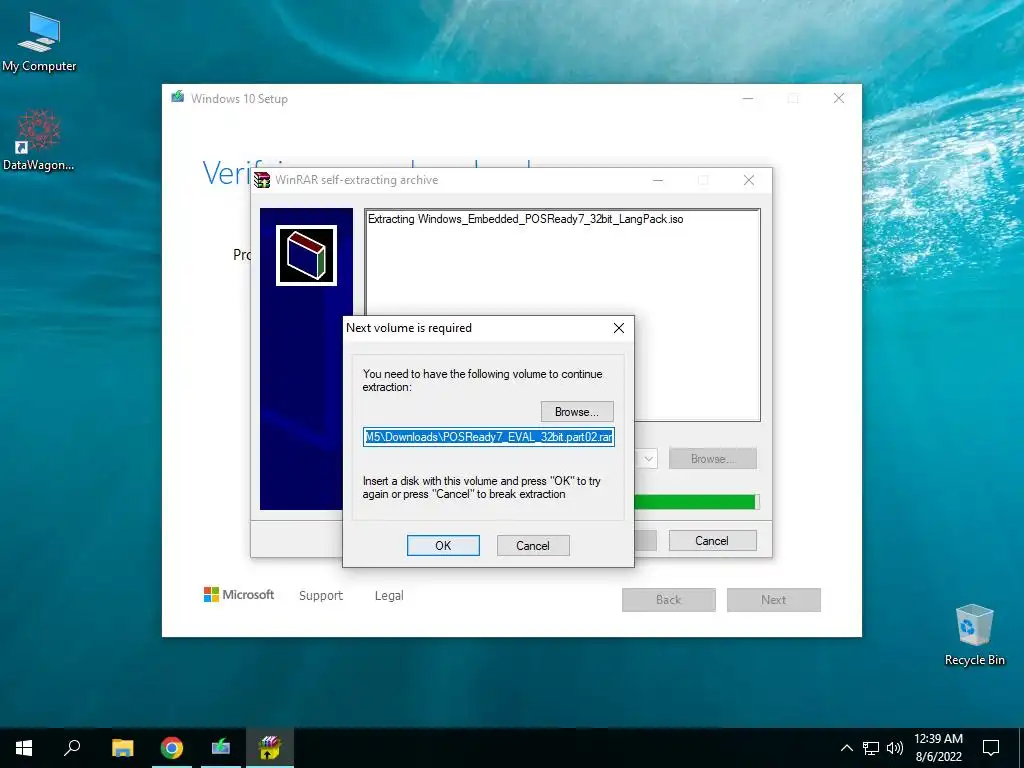Click Back in Windows 10 Setup
This screenshot has width=1024, height=768.
pyautogui.click(x=668, y=600)
